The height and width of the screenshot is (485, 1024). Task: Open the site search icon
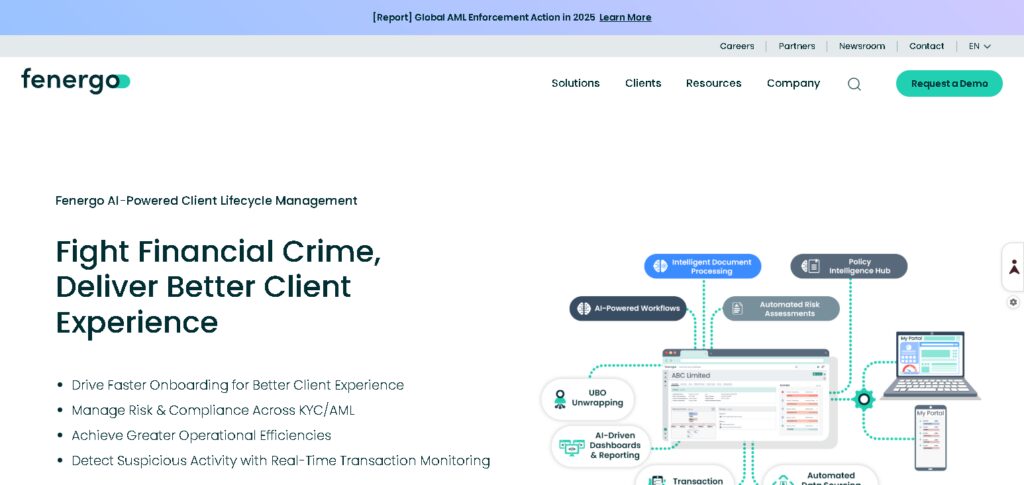[x=854, y=84]
